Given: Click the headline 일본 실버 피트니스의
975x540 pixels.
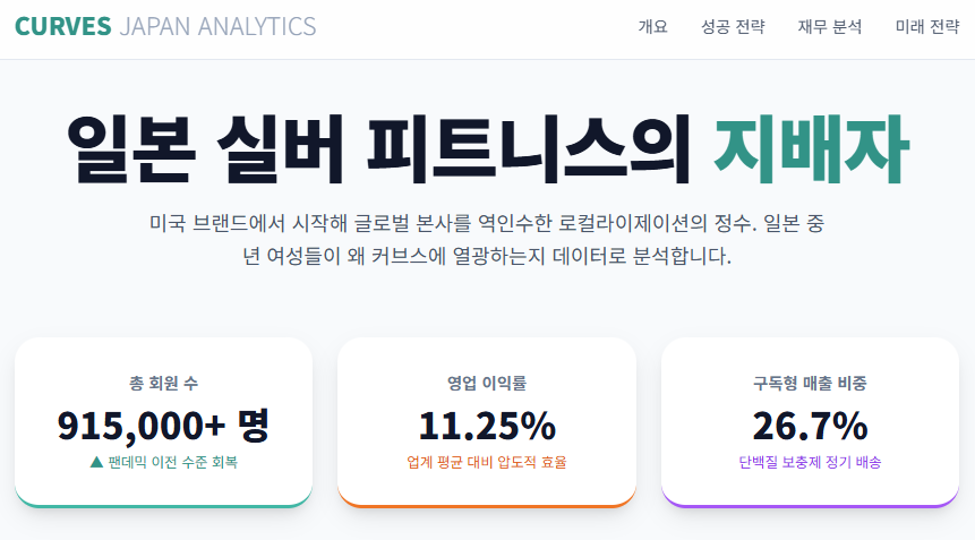Looking at the screenshot, I should (379, 149).
